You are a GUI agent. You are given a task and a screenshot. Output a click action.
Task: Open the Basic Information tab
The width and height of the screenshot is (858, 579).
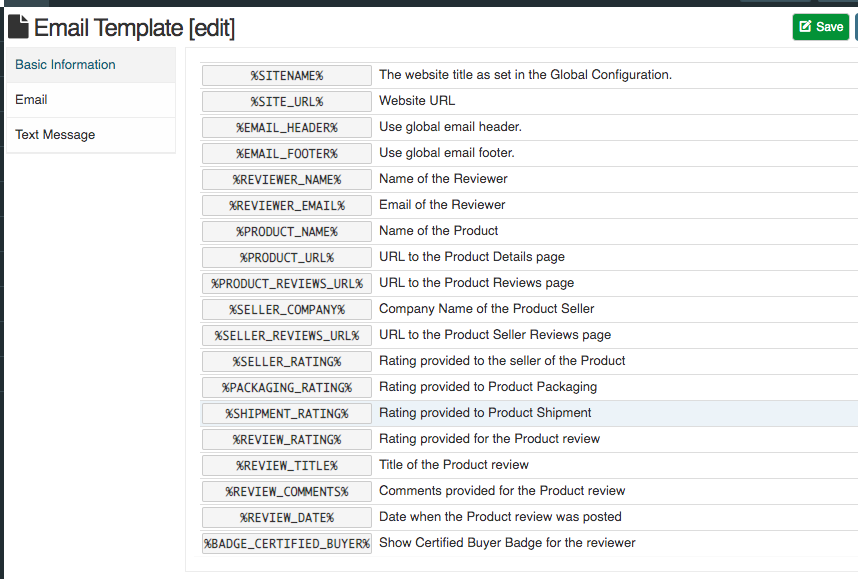tap(66, 65)
